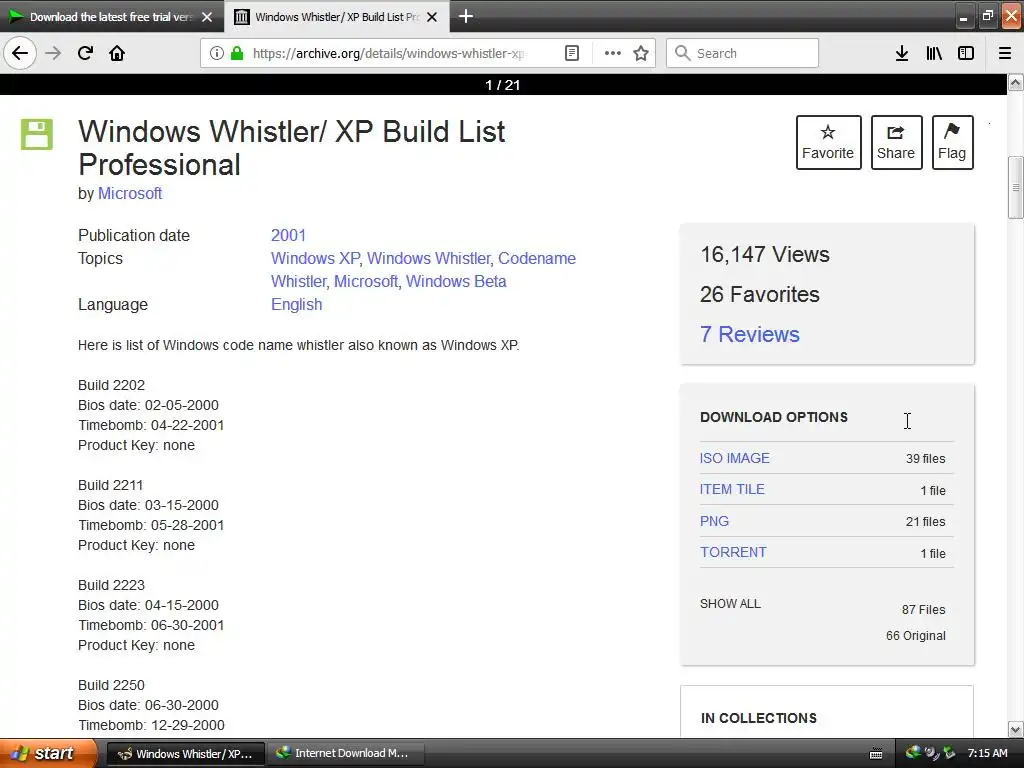Viewport: 1024px width, 768px height.
Task: Focus the browser Search box
Action: pyautogui.click(x=743, y=53)
